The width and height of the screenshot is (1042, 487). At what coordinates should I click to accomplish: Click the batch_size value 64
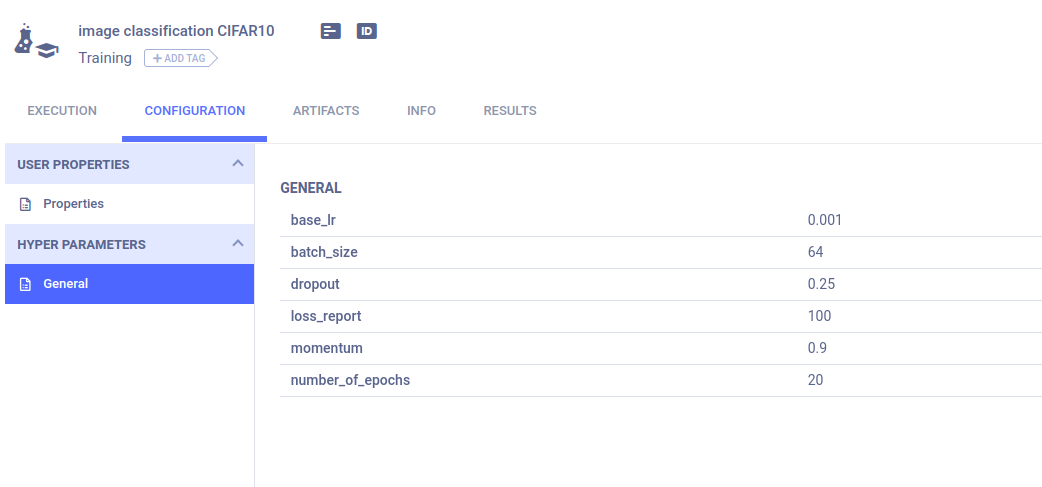point(815,252)
